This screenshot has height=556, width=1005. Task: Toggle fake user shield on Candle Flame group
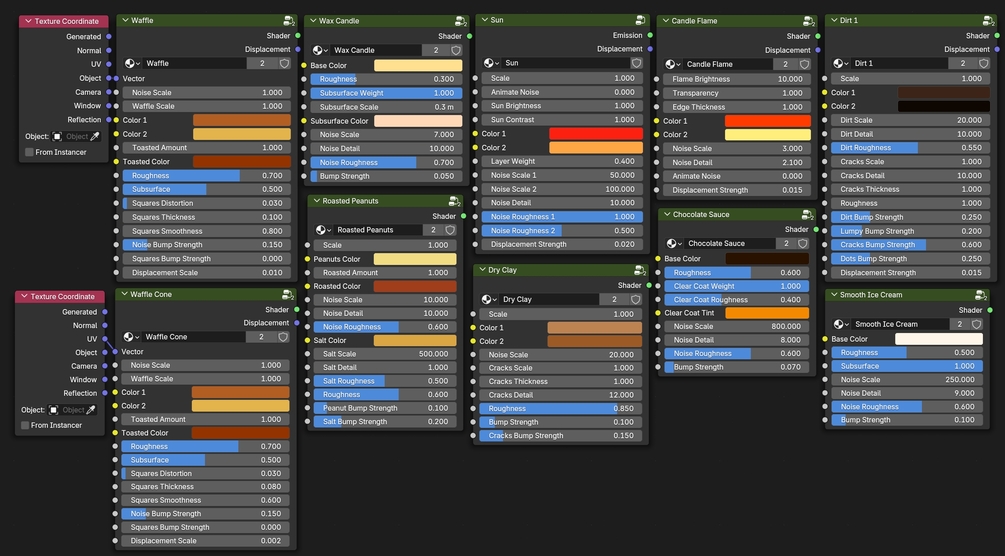804,64
